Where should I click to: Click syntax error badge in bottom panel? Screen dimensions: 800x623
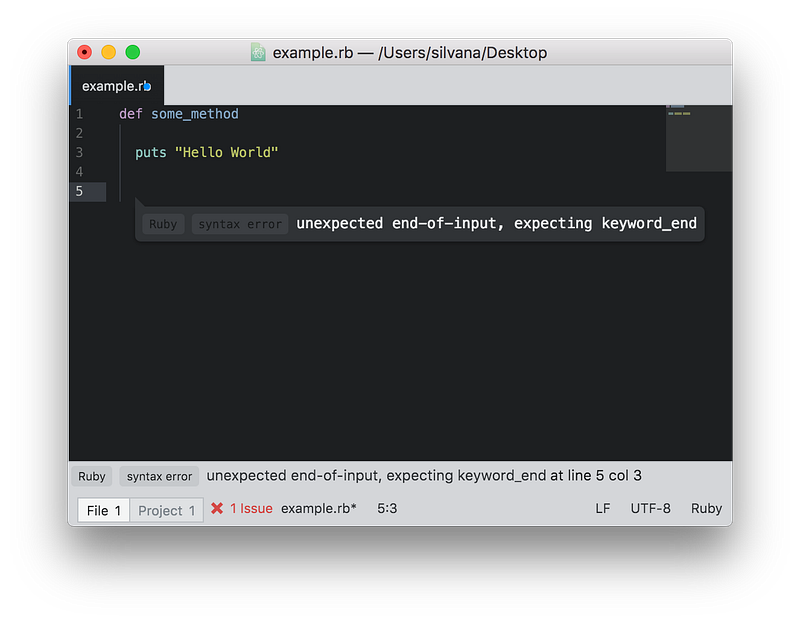(159, 476)
